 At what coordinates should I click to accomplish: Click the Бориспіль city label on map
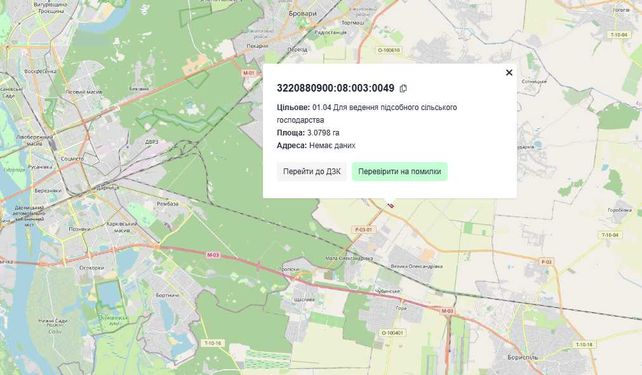(x=522, y=357)
